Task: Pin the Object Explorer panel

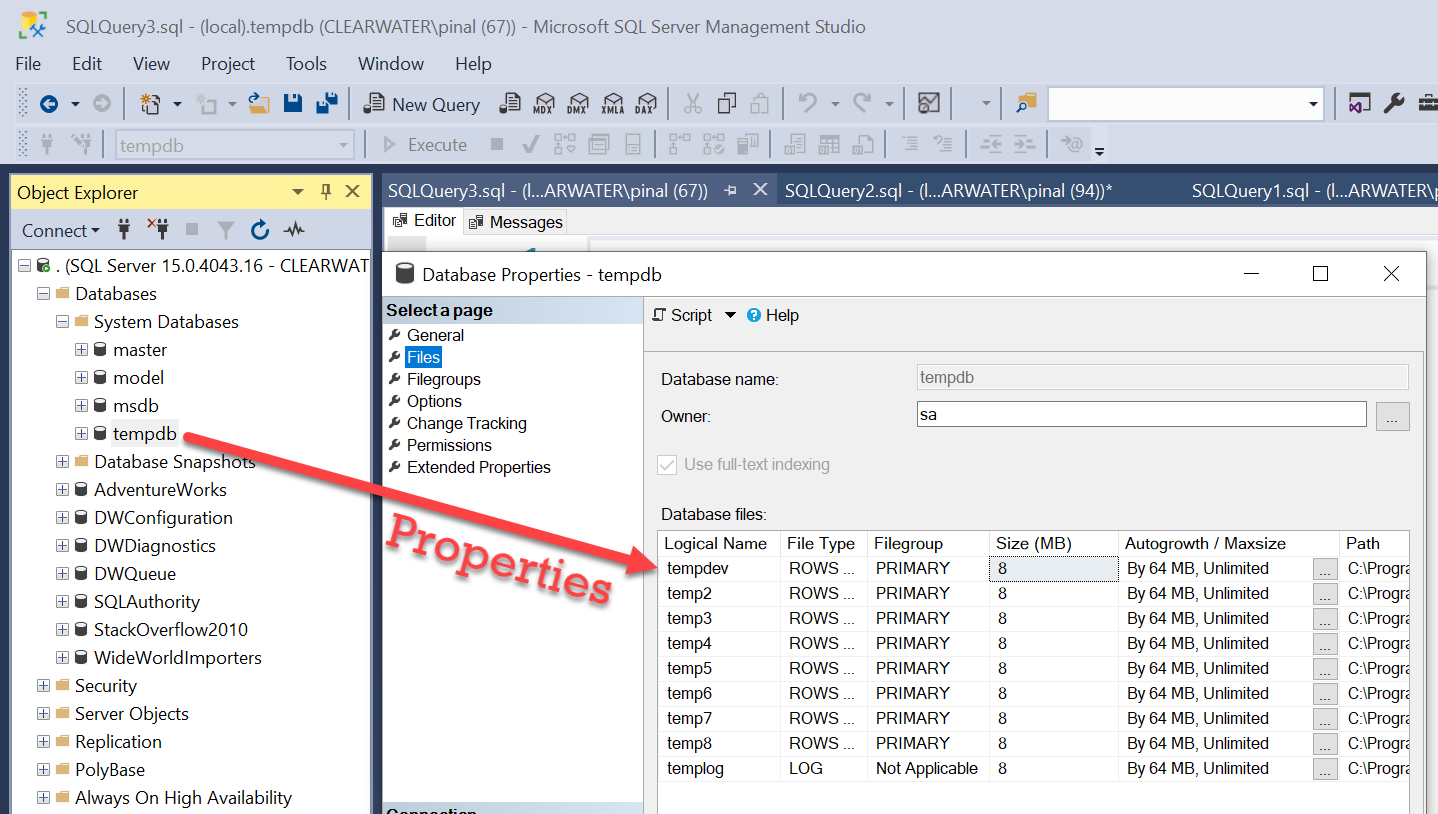Action: point(325,192)
